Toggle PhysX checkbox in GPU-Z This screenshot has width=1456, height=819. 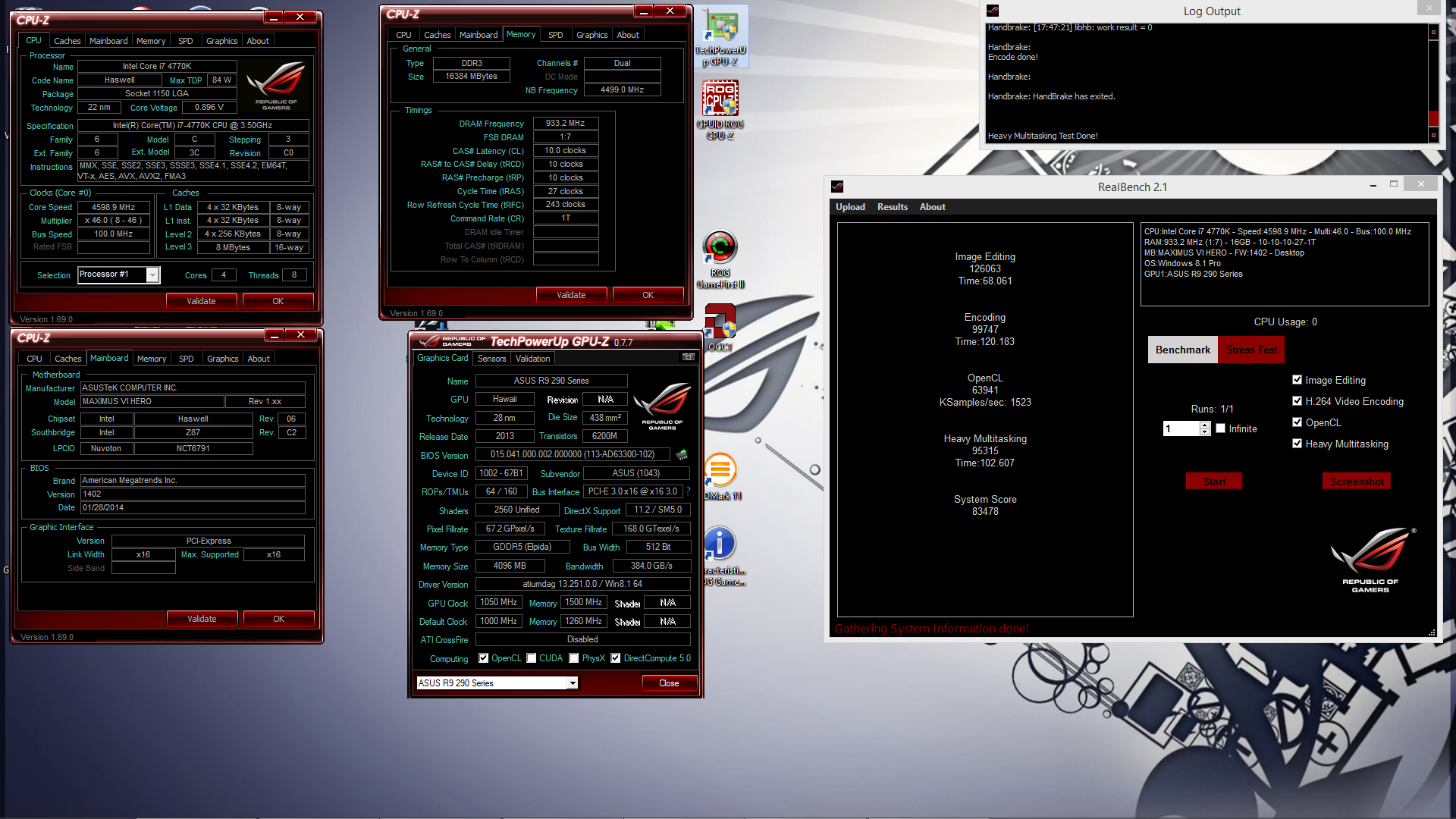click(x=574, y=658)
